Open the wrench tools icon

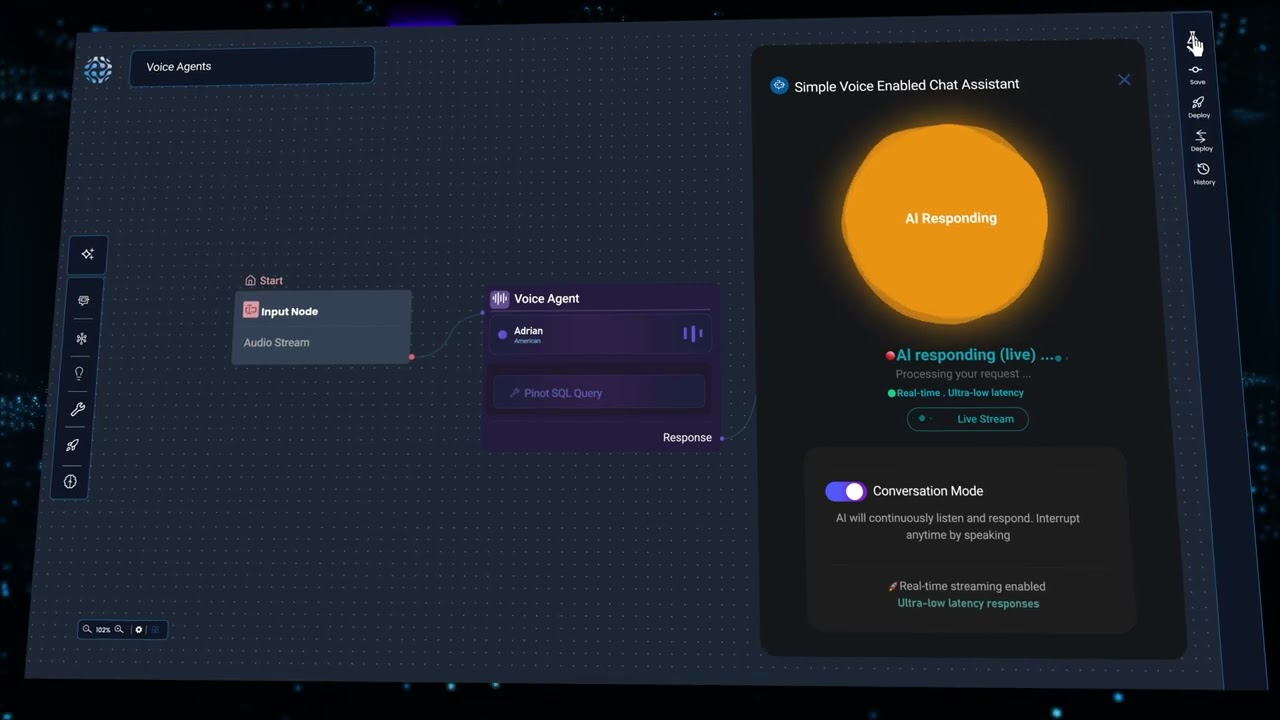[77, 409]
